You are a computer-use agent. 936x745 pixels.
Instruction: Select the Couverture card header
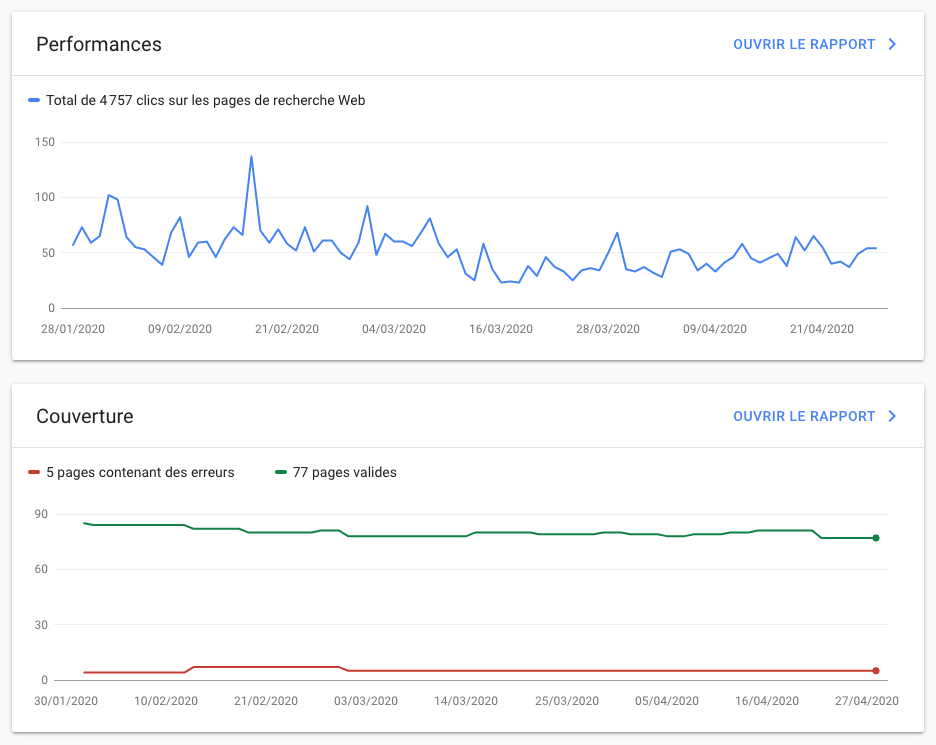point(85,417)
